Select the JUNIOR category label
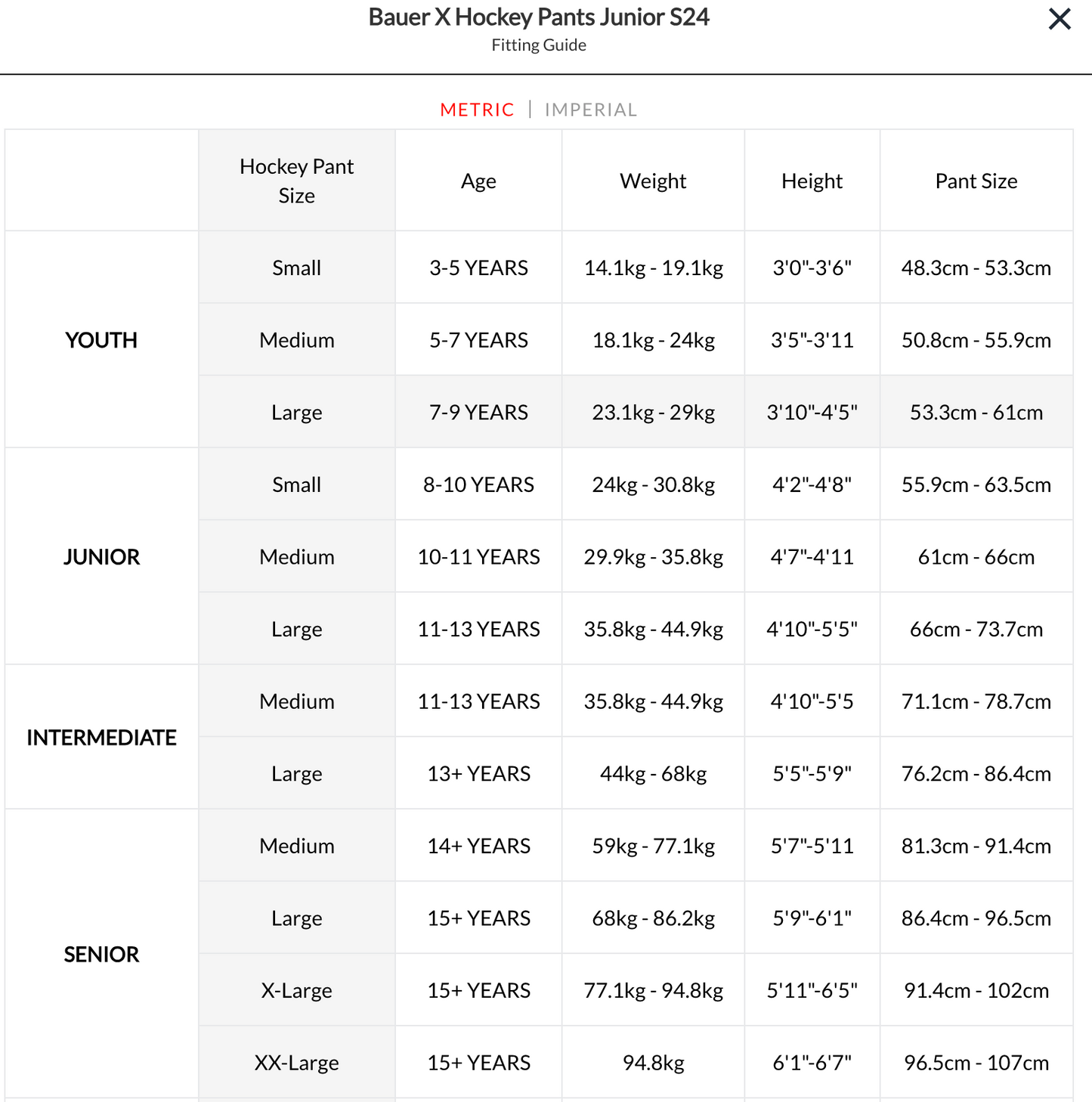1092x1102 pixels. (101, 557)
